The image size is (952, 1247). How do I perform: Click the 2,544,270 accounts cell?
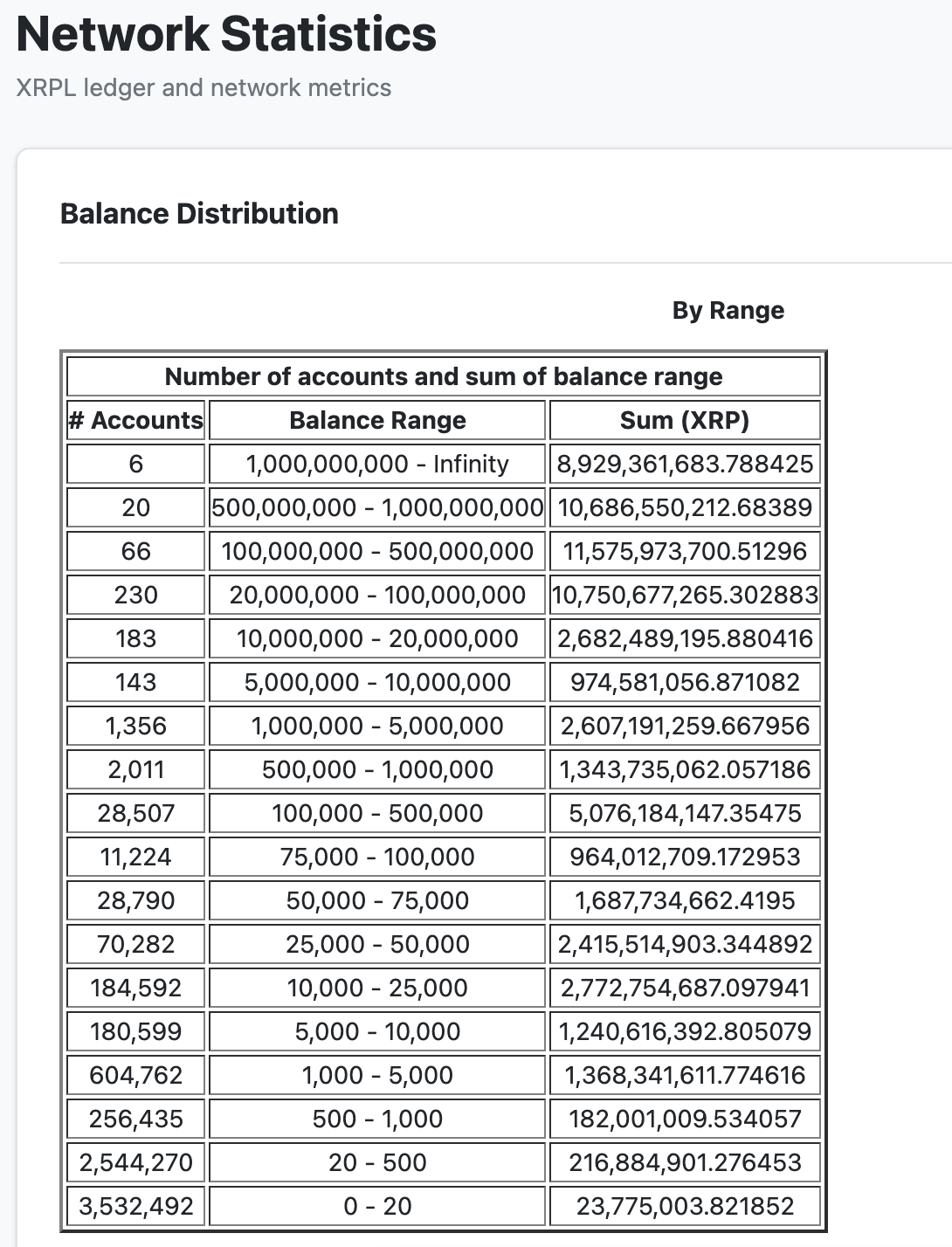coord(136,1162)
